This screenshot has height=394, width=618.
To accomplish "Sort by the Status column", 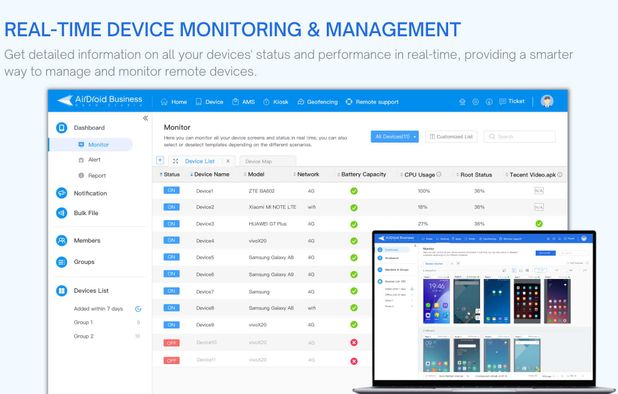I will (170, 174).
